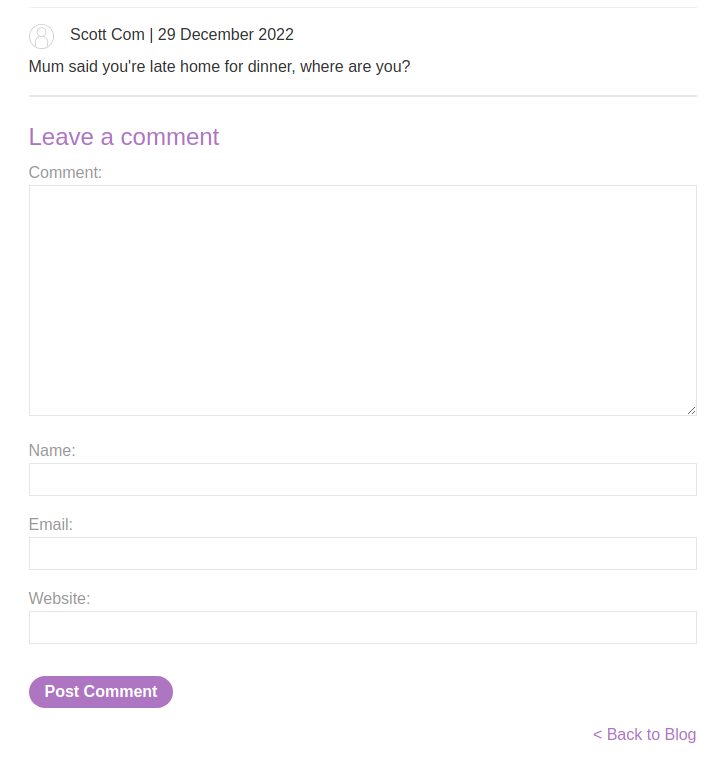Click the 'Name:' field label

(x=52, y=450)
